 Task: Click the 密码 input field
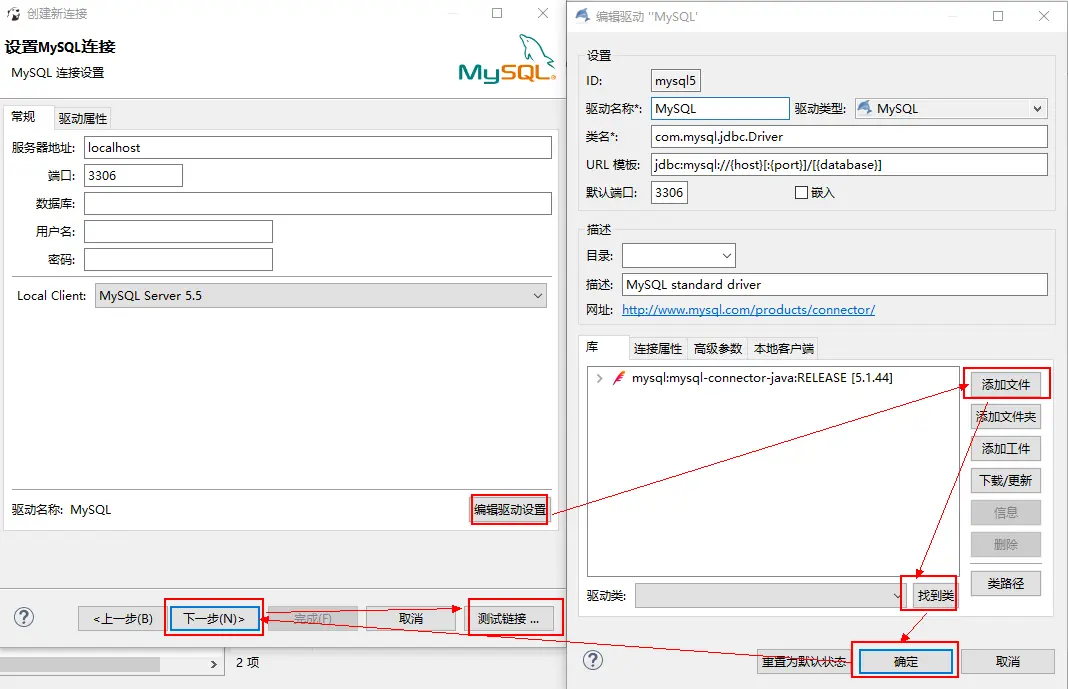178,259
